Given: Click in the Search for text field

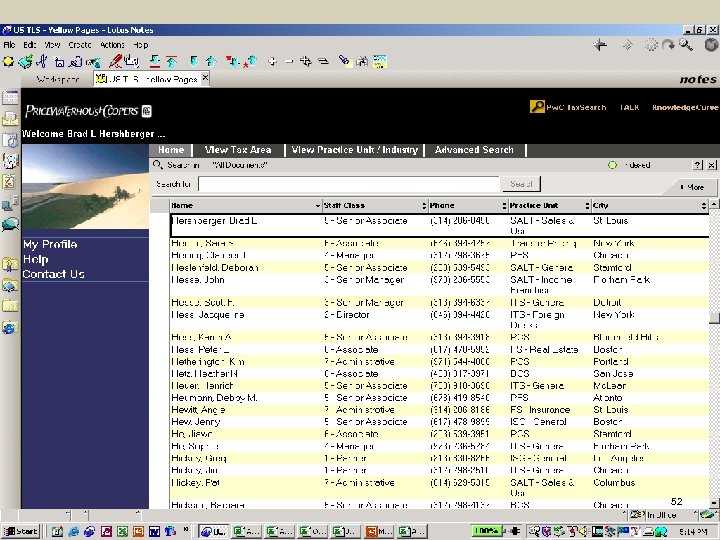Looking at the screenshot, I should [348, 184].
